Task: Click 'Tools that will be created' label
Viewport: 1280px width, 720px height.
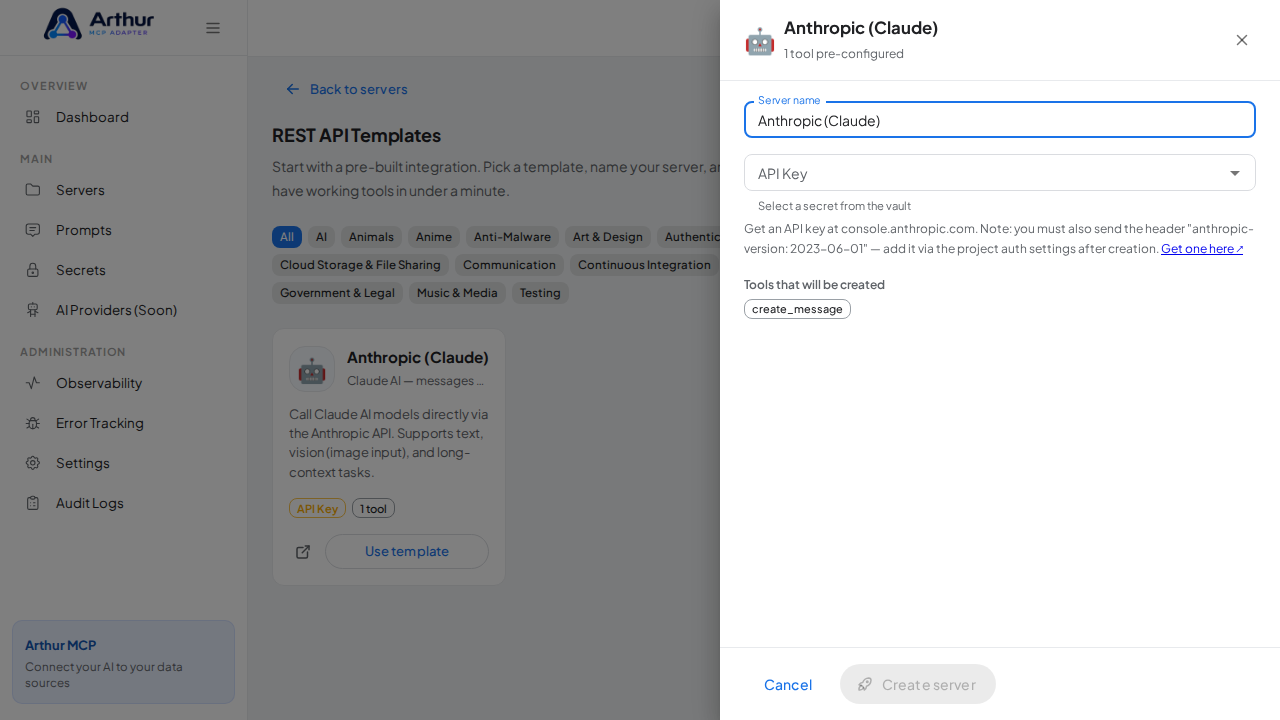Action: (814, 285)
